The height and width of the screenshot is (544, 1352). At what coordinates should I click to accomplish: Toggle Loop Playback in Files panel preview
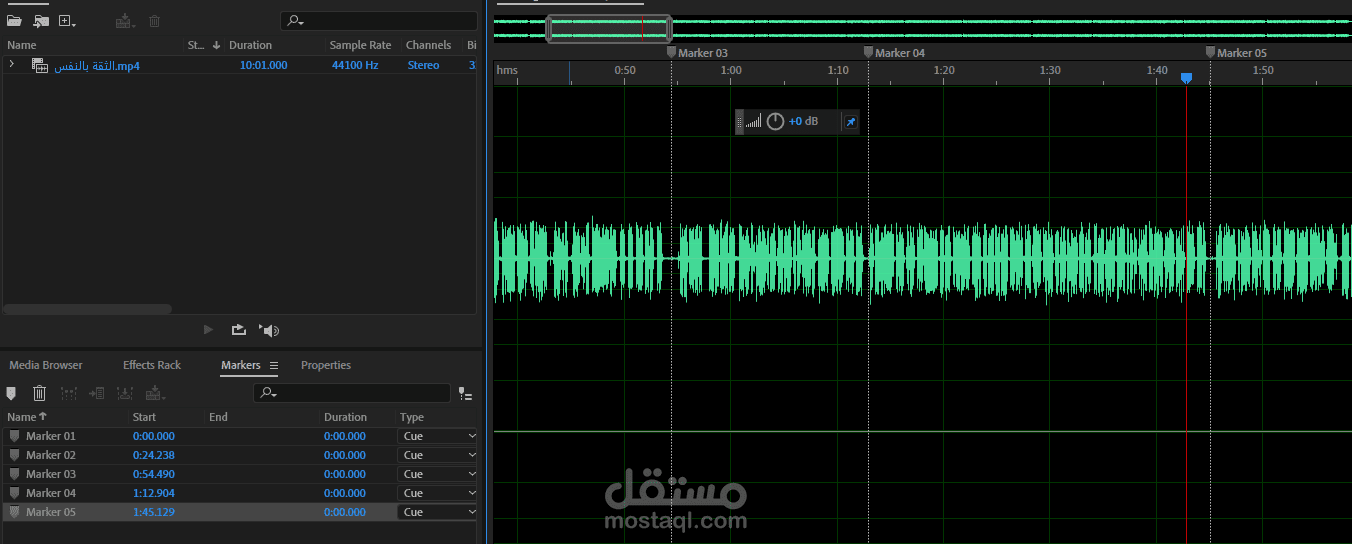tap(238, 329)
